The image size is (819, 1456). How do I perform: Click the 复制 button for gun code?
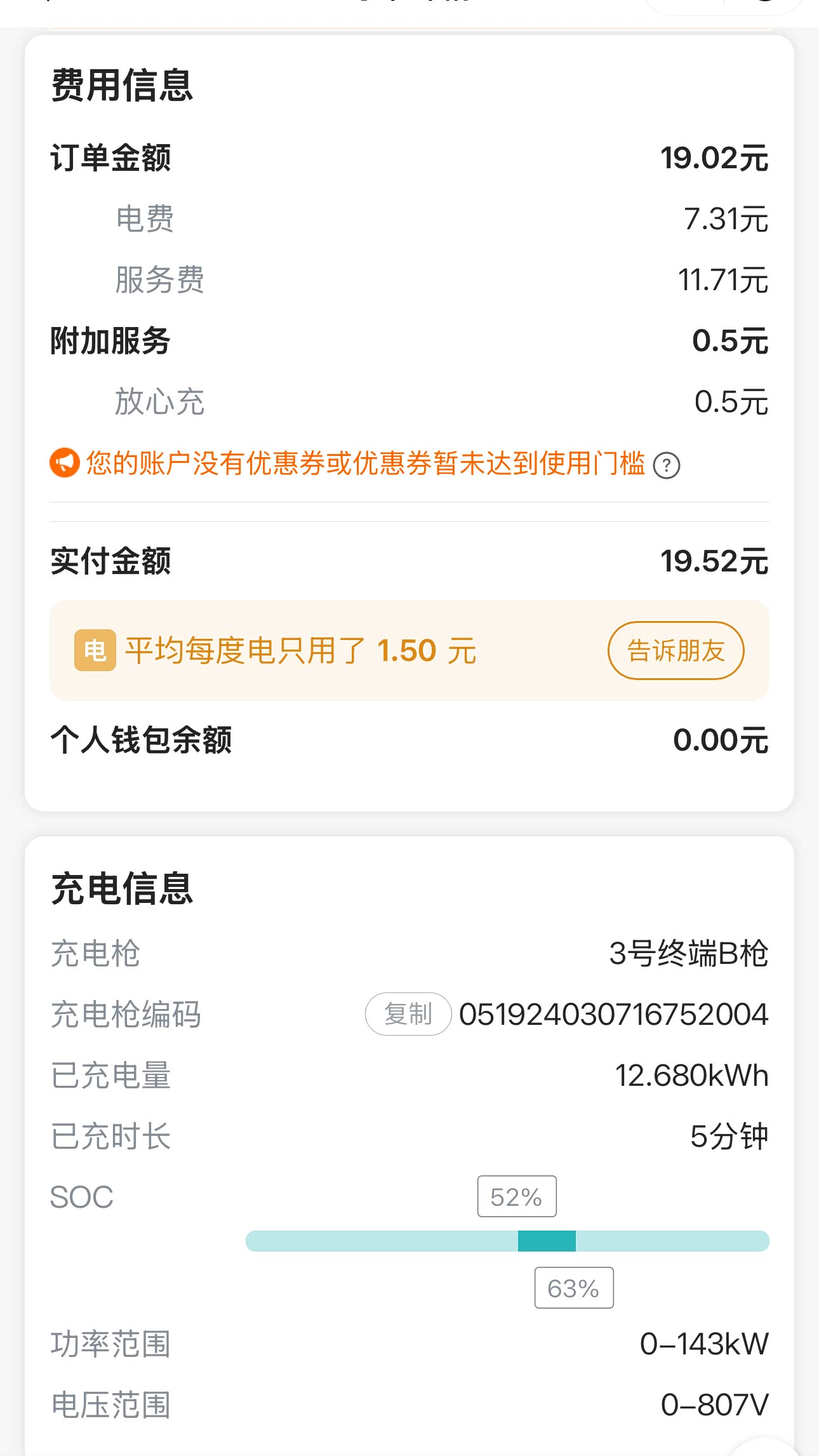(x=408, y=1014)
